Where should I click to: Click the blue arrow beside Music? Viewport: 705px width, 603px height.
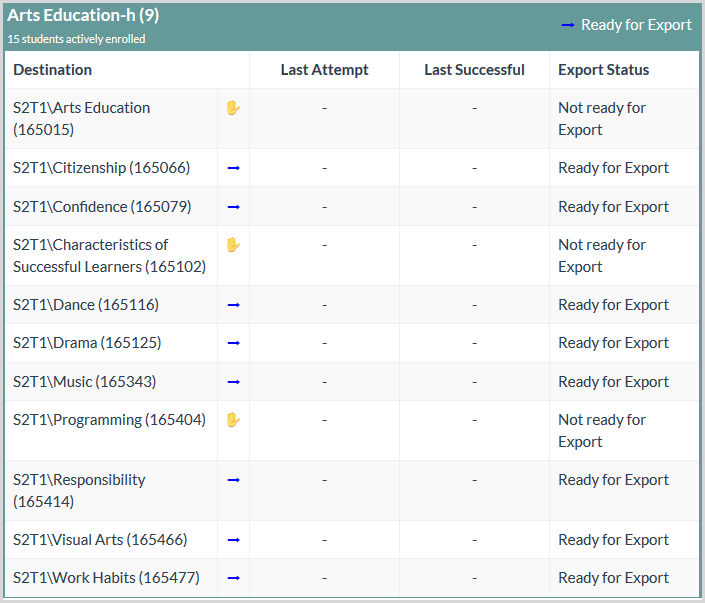(x=234, y=382)
